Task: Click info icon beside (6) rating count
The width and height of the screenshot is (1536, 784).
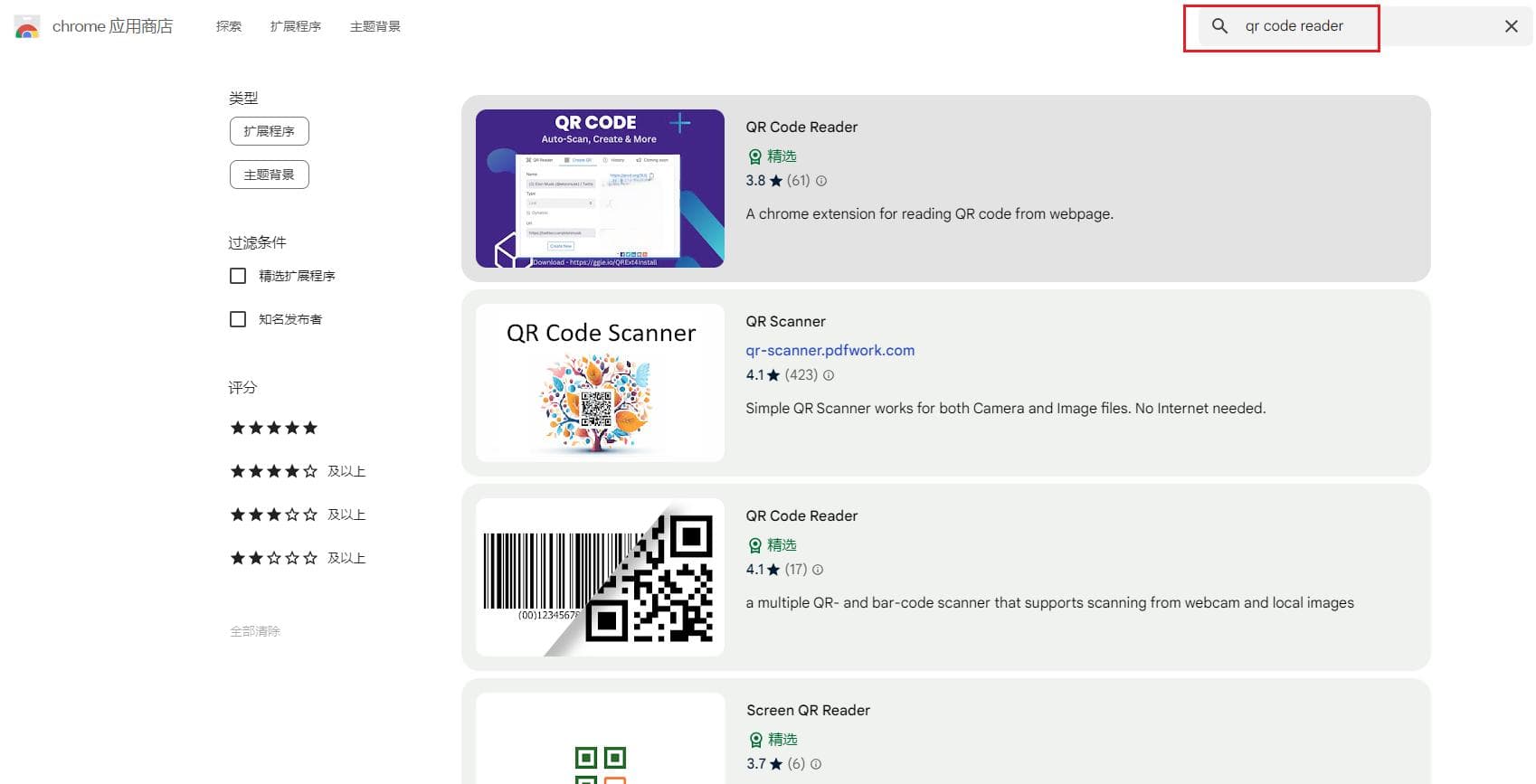Action: (x=816, y=764)
